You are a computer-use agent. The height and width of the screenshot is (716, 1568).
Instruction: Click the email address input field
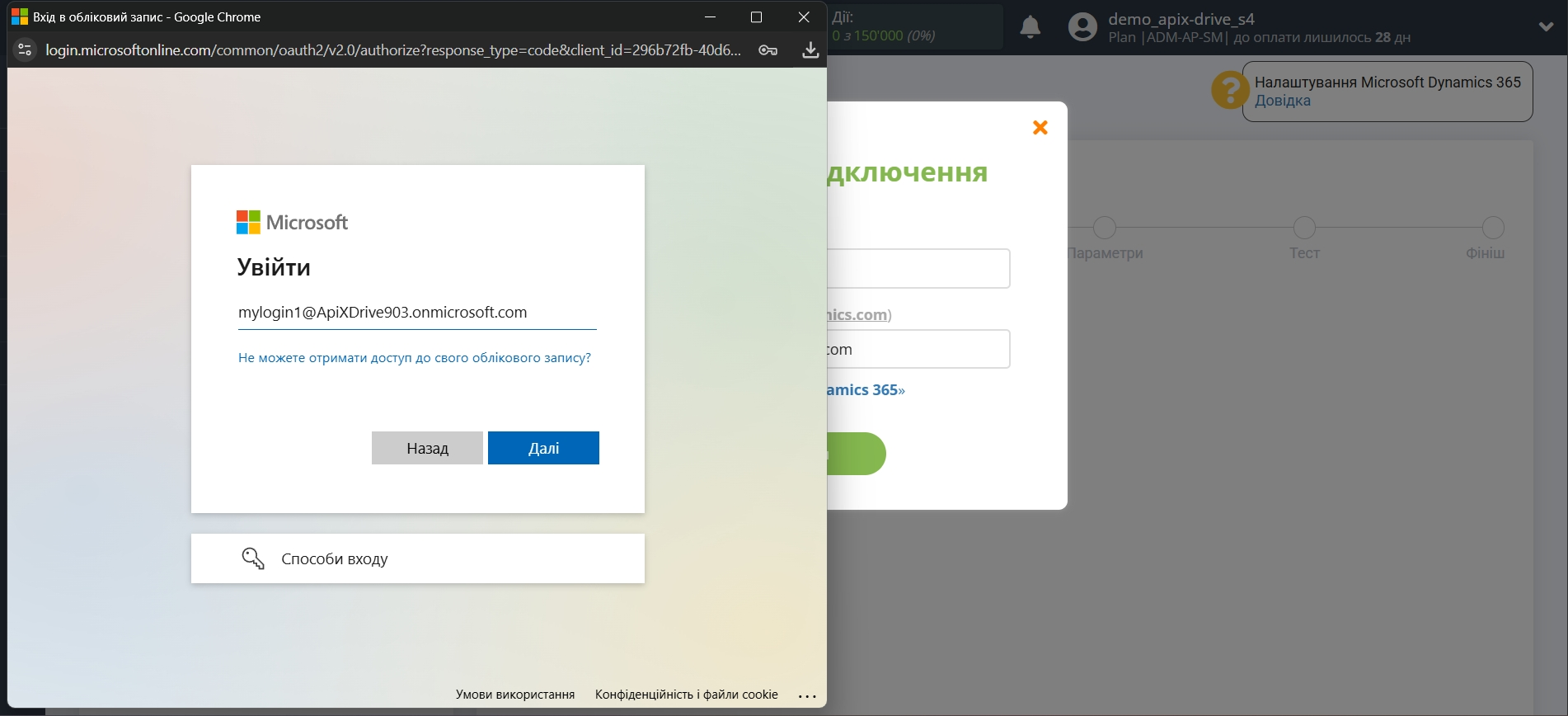pos(417,313)
